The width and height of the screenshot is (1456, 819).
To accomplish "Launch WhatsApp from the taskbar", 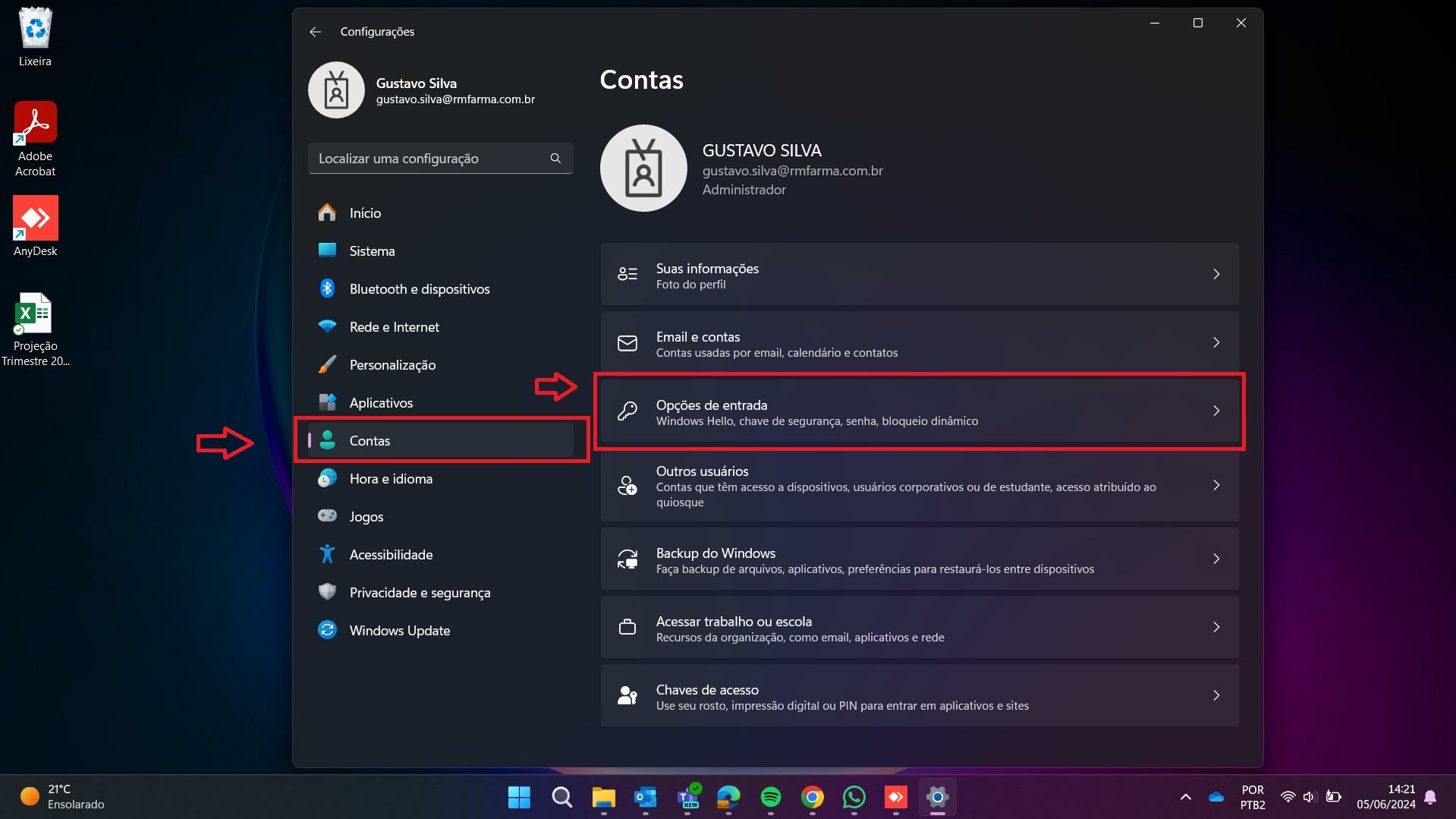I will [854, 797].
